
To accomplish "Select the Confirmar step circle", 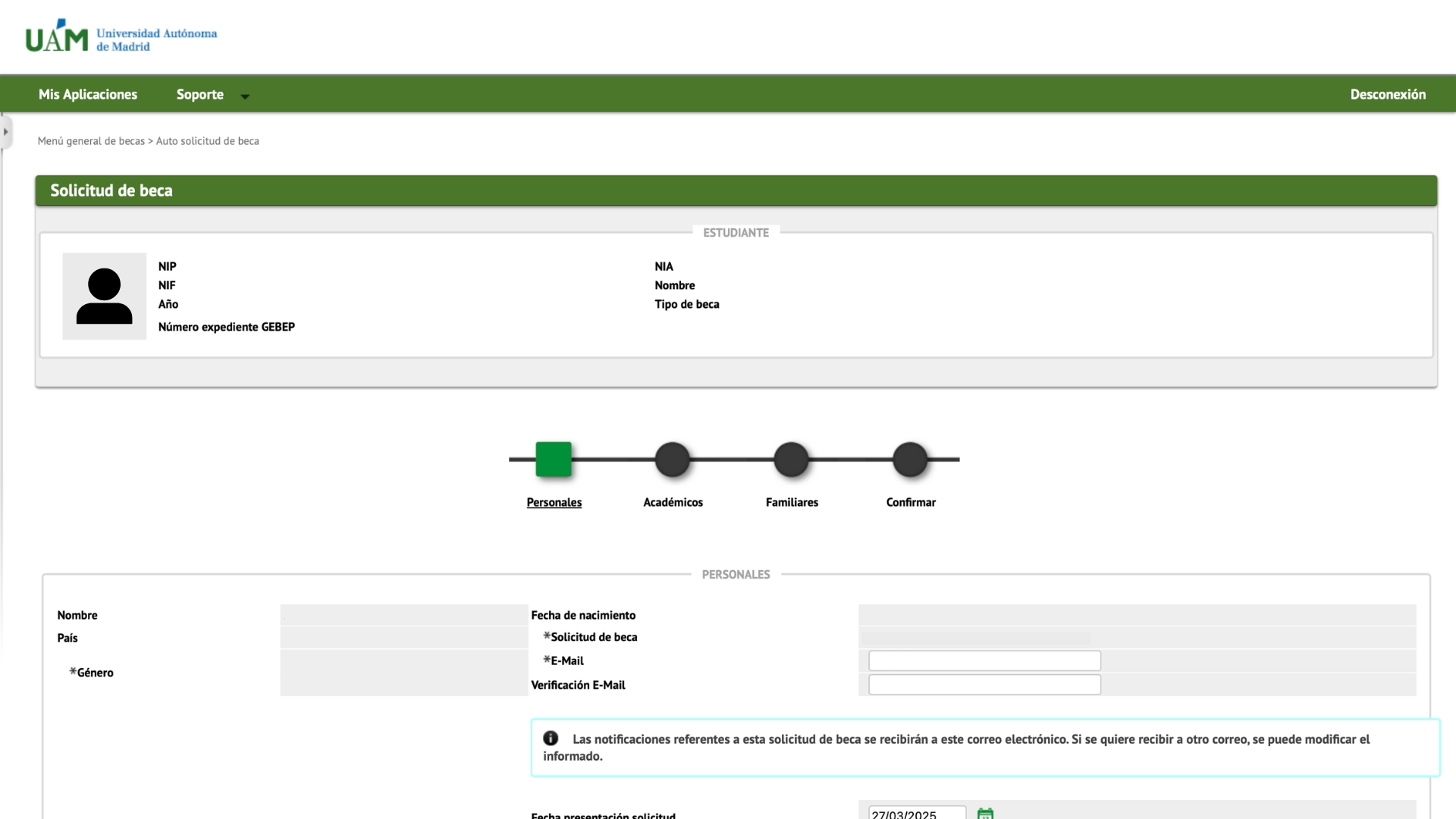I will (x=910, y=460).
